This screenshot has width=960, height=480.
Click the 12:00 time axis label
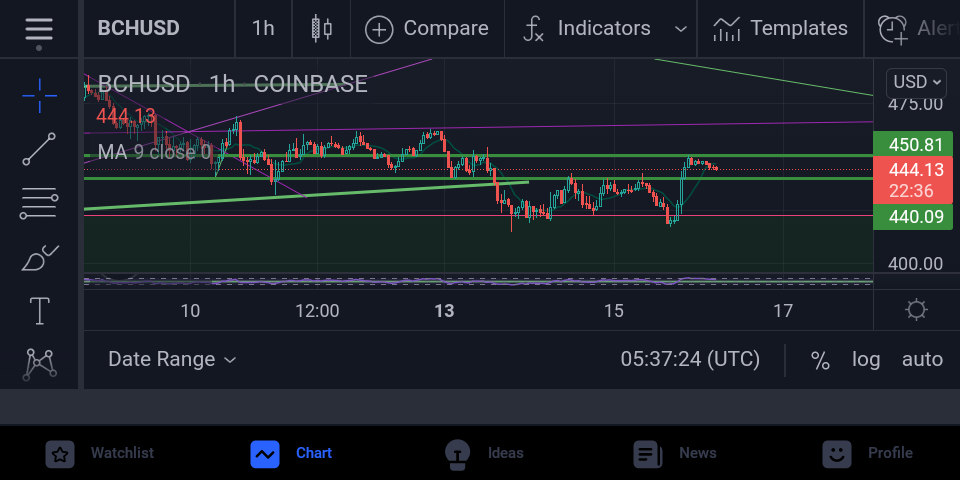click(317, 311)
